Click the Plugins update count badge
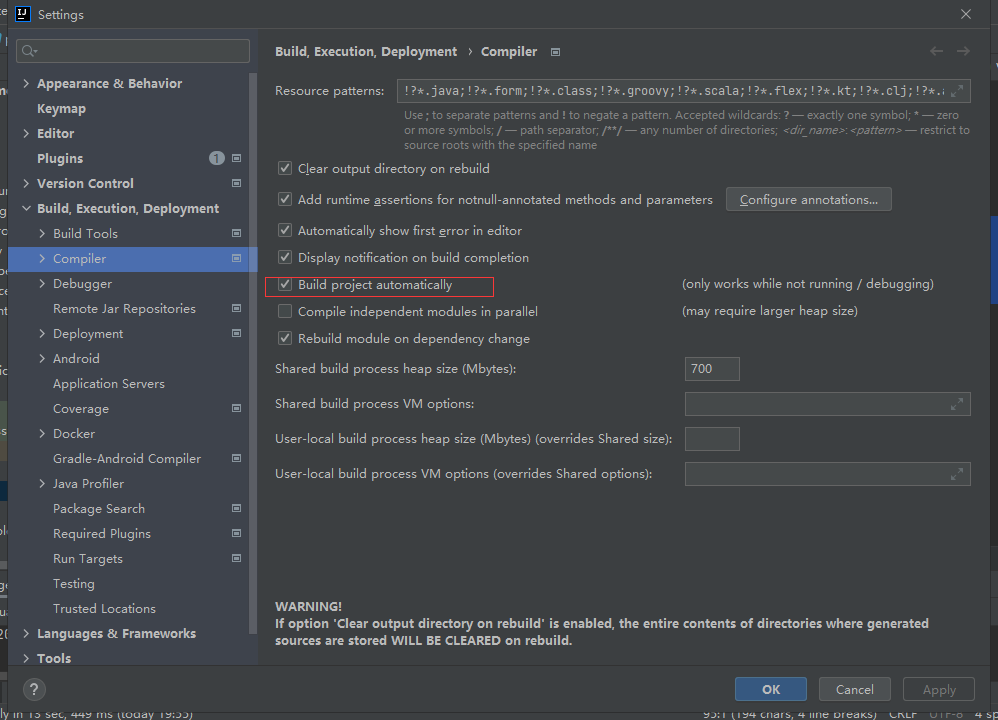Viewport: 998px width, 720px height. pos(216,158)
